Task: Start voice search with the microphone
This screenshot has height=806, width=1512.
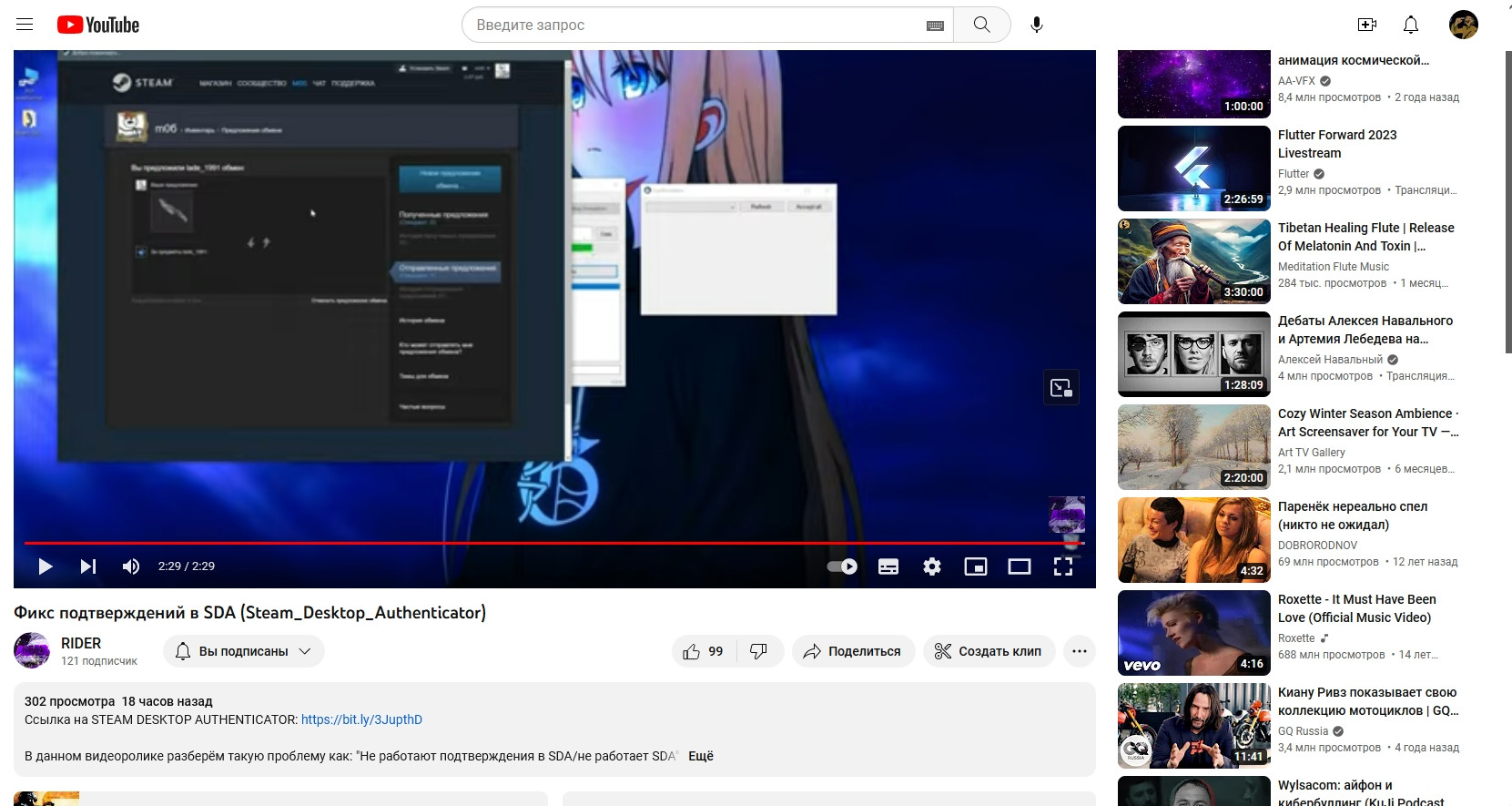Action: [1036, 25]
